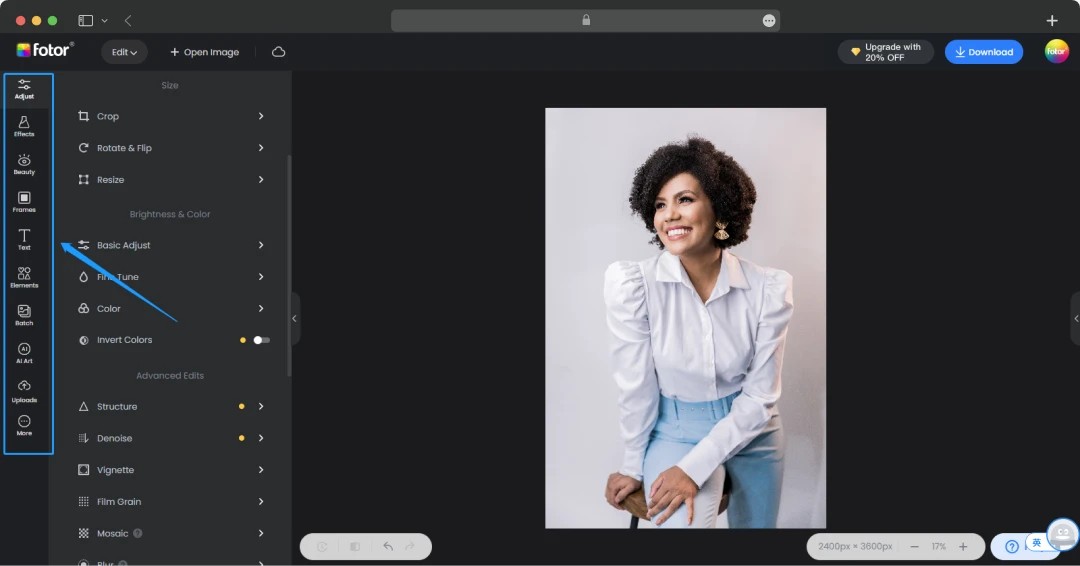Screen dimensions: 1080x566
Task: Open the AI Art tool
Action: 24,353
